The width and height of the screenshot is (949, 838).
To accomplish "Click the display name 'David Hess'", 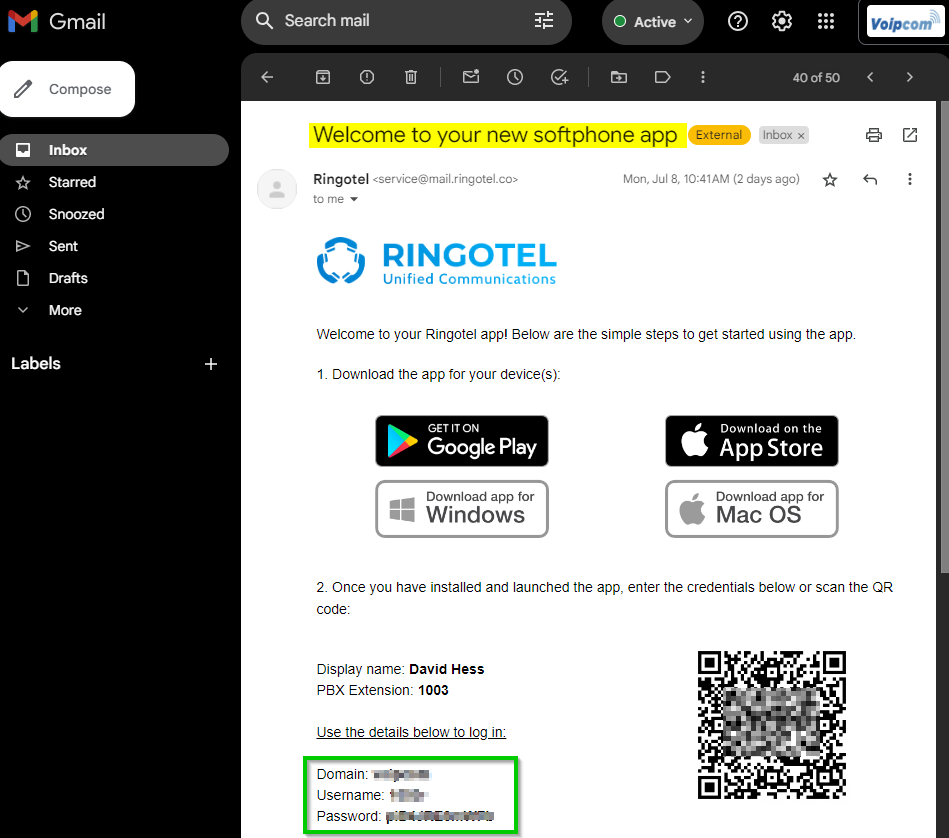I will pyautogui.click(x=447, y=669).
